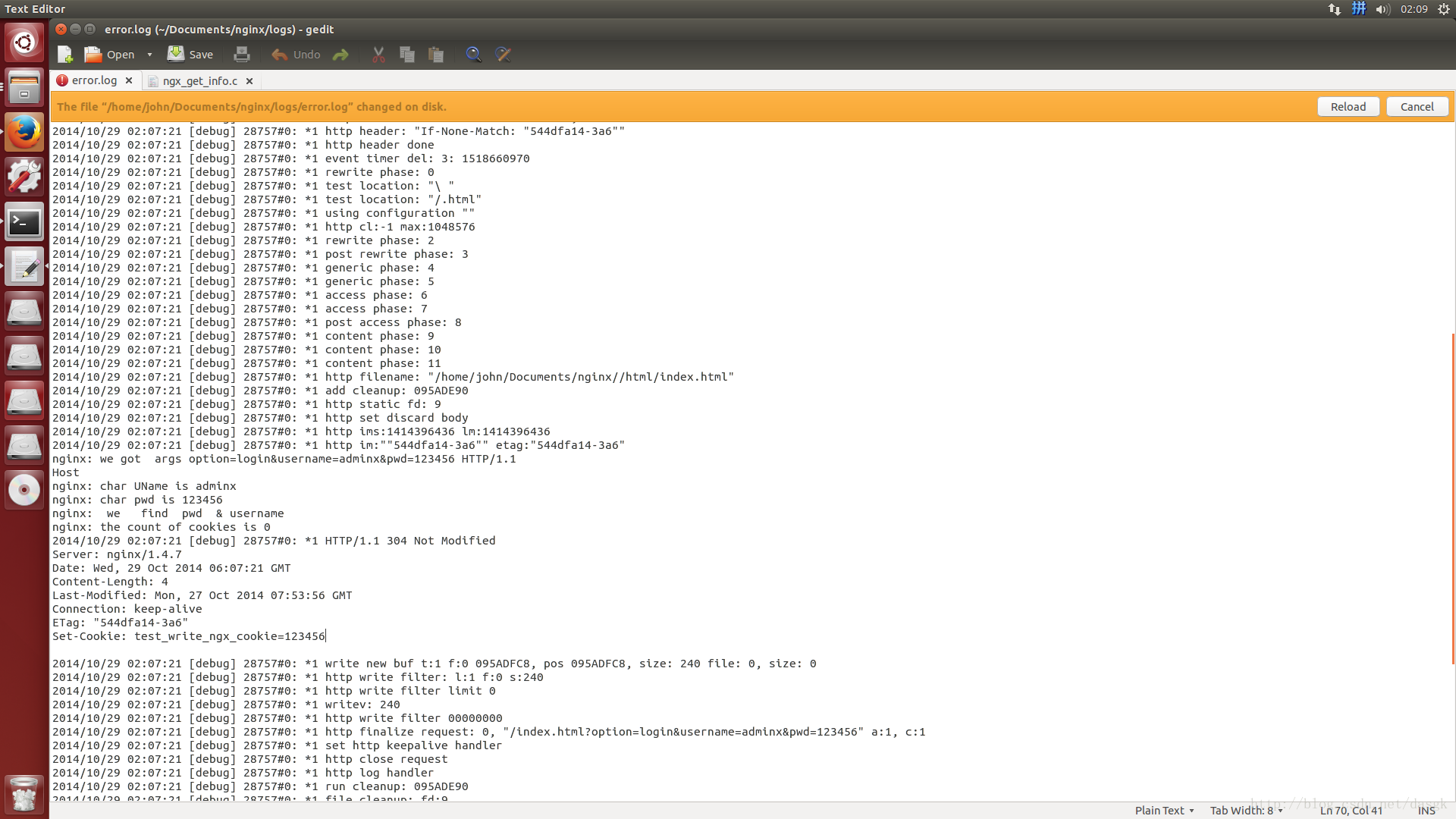Reload the changed file from disk
The width and height of the screenshot is (1456, 819).
pyautogui.click(x=1348, y=107)
